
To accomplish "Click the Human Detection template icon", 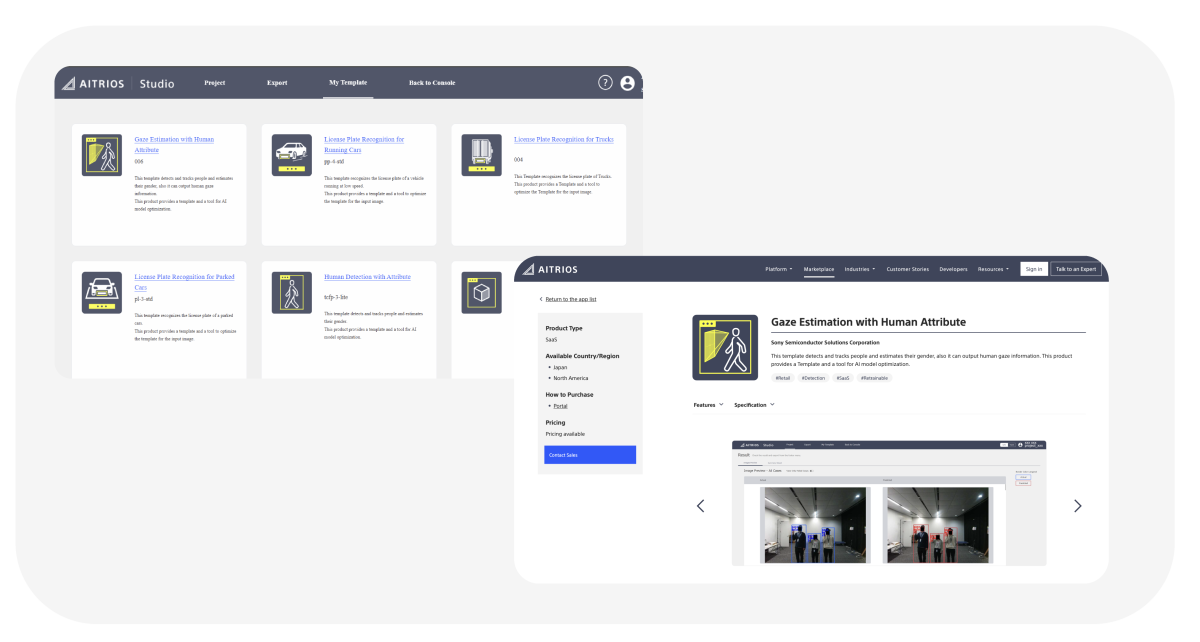I will [291, 292].
